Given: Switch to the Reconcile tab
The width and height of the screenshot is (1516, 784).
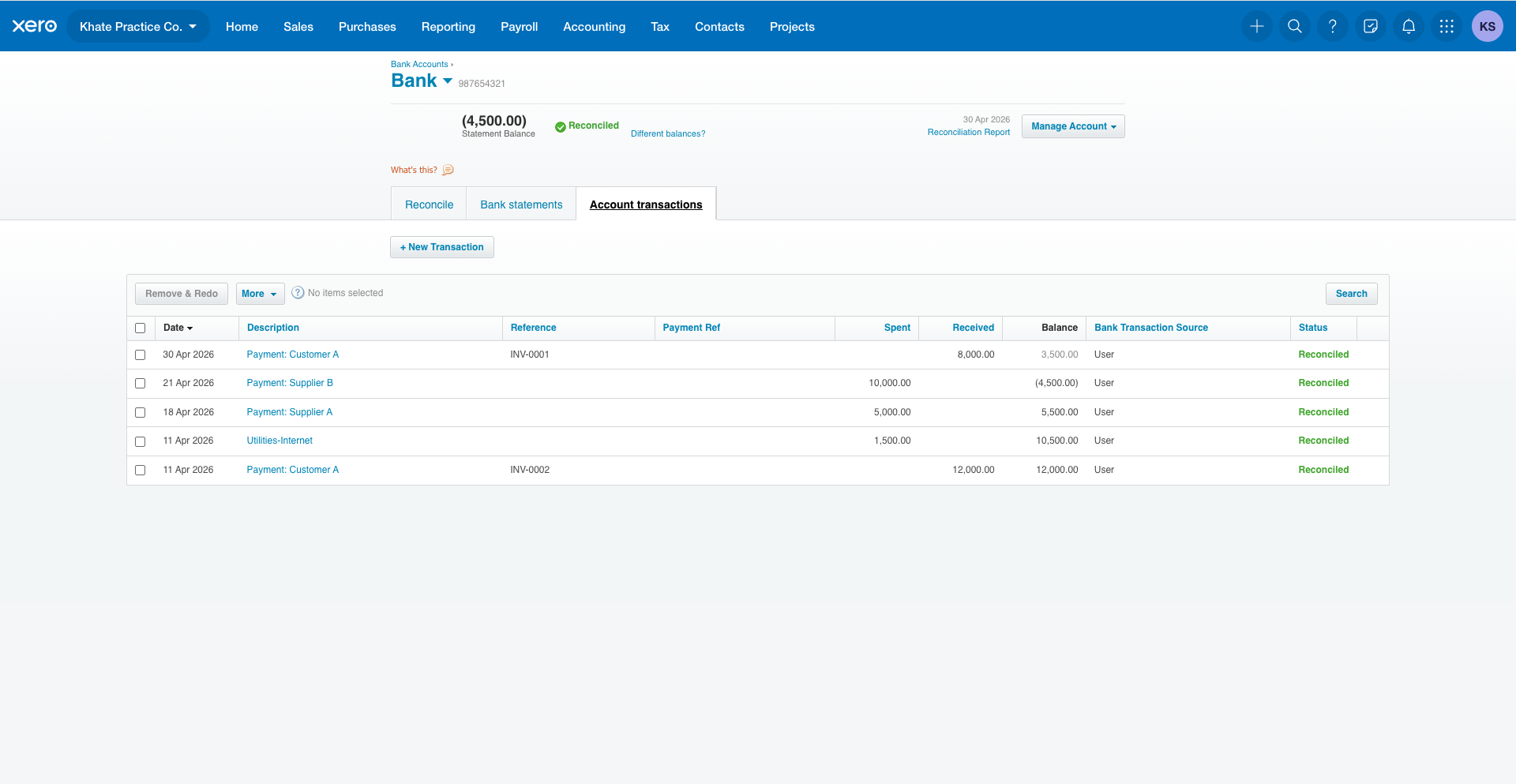Looking at the screenshot, I should click(x=429, y=204).
